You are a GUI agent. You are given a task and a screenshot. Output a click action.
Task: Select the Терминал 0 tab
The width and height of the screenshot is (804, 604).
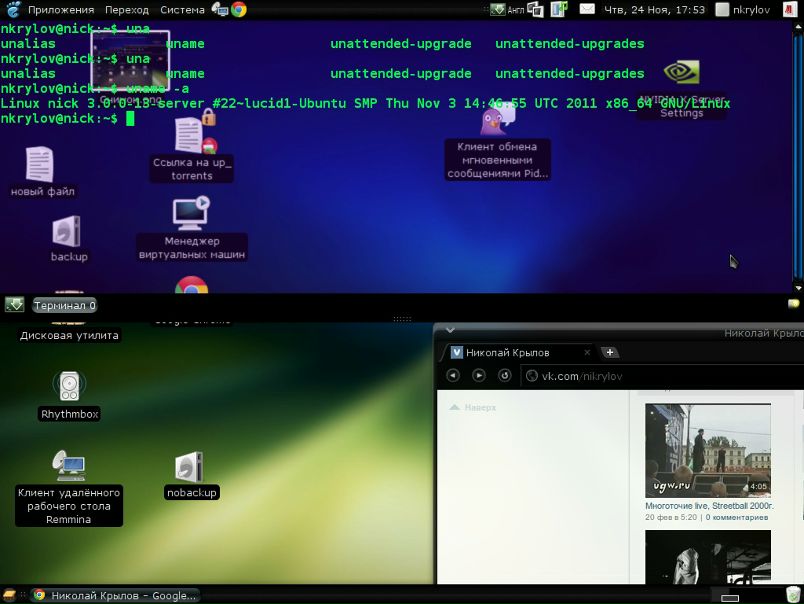[65, 305]
